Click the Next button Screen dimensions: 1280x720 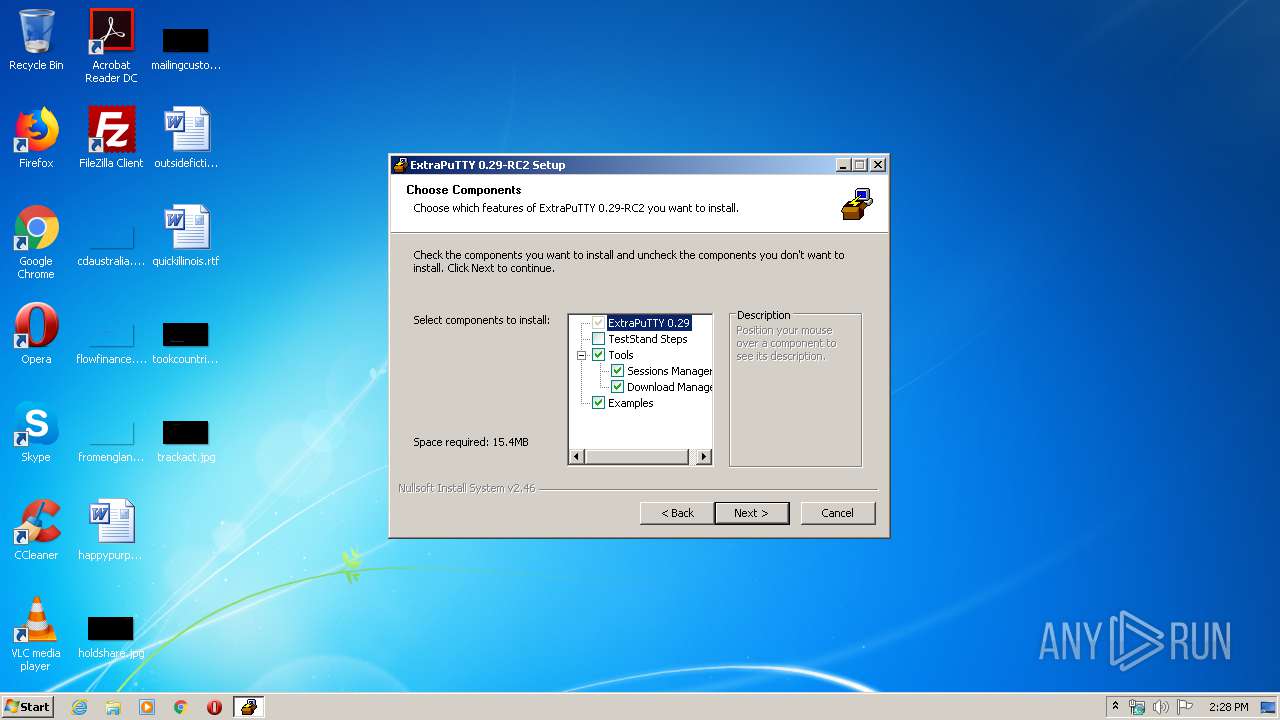tap(752, 513)
